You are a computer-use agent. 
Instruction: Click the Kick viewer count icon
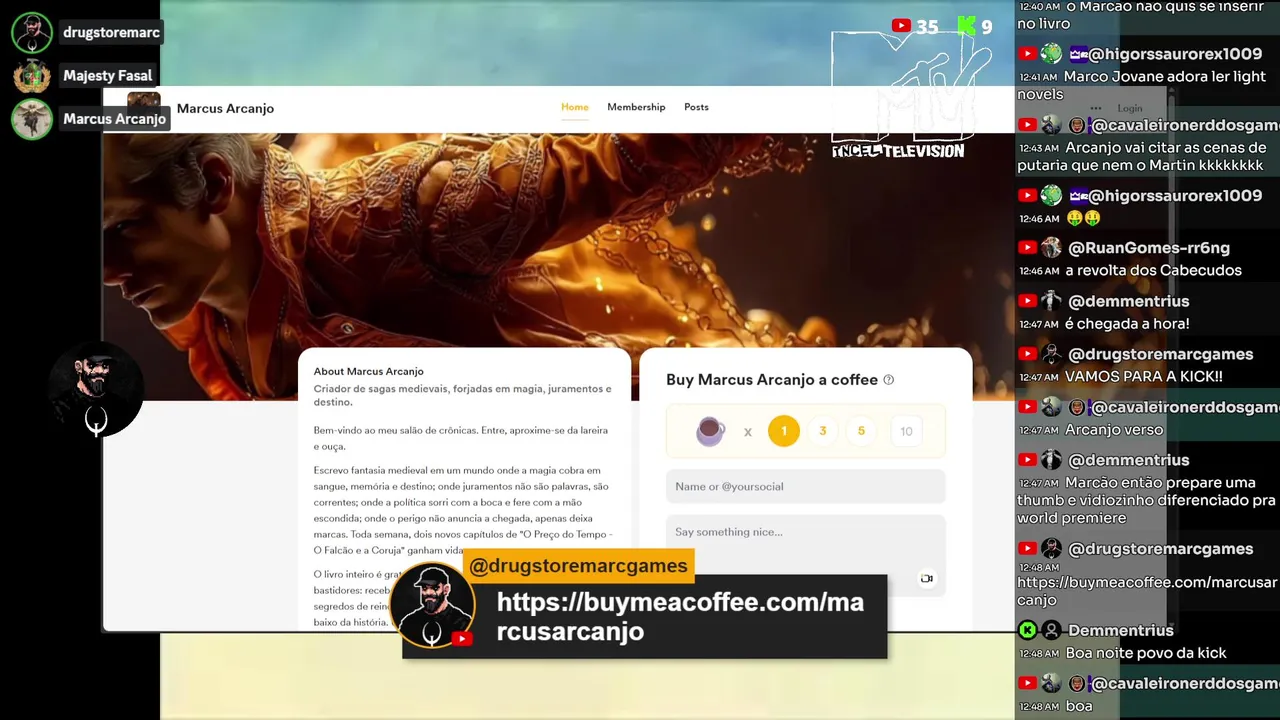point(966,26)
